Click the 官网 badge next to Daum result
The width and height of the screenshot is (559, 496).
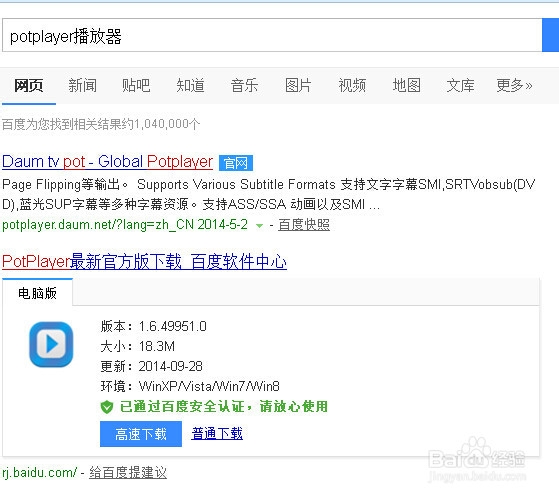pos(236,163)
